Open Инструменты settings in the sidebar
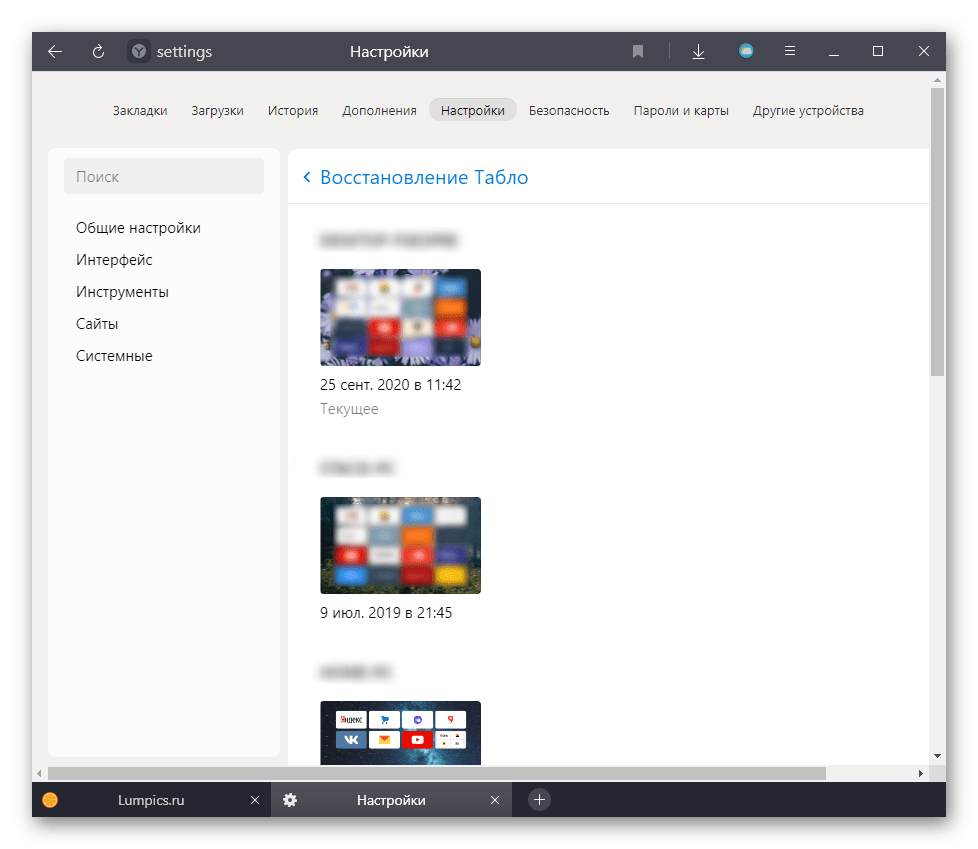This screenshot has height=849, width=978. [122, 292]
